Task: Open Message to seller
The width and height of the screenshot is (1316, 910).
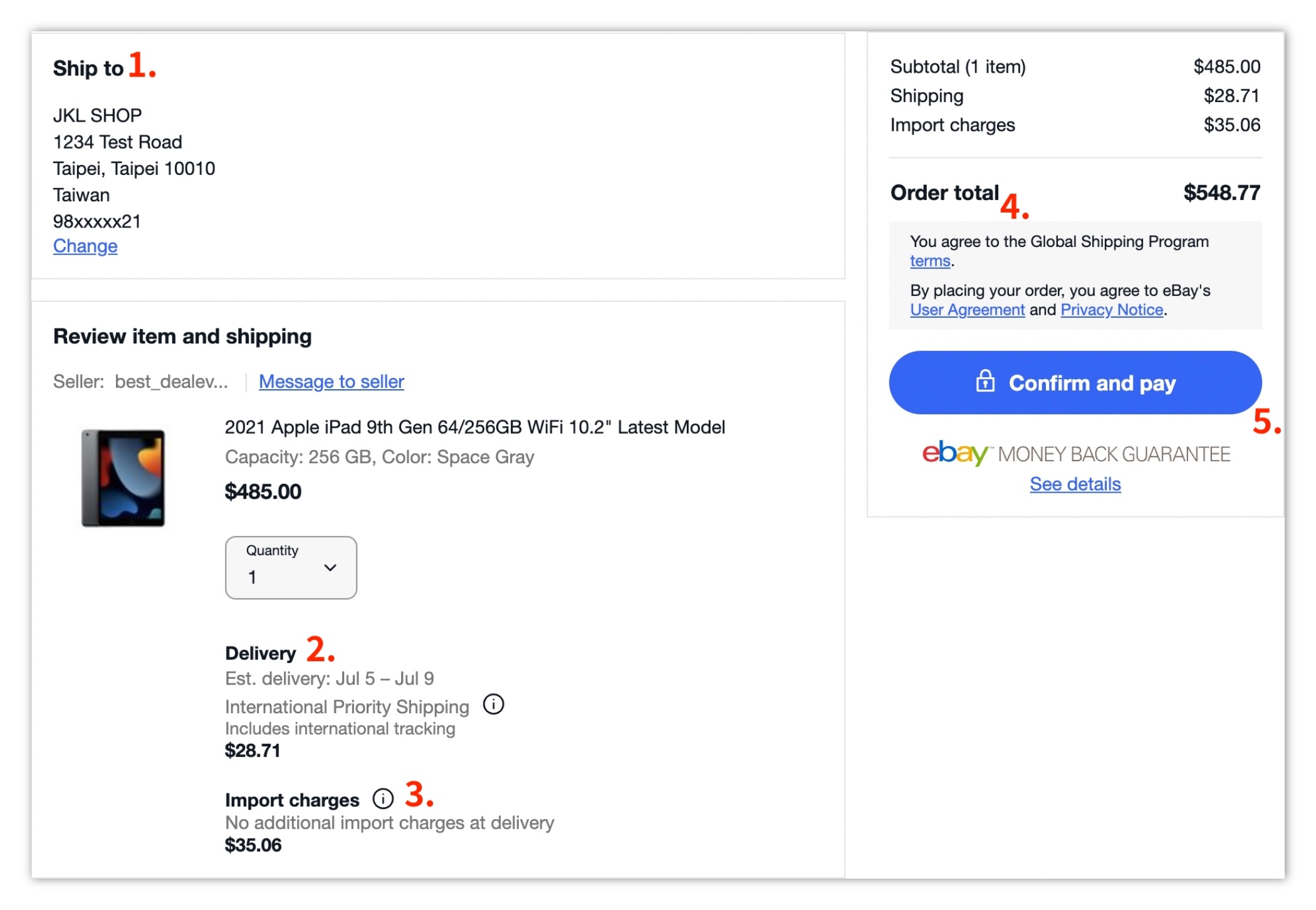Action: [332, 381]
